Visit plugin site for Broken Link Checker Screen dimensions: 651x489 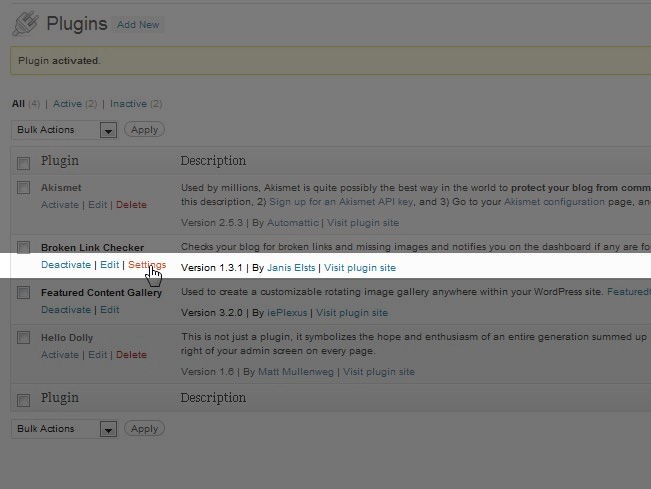(360, 268)
